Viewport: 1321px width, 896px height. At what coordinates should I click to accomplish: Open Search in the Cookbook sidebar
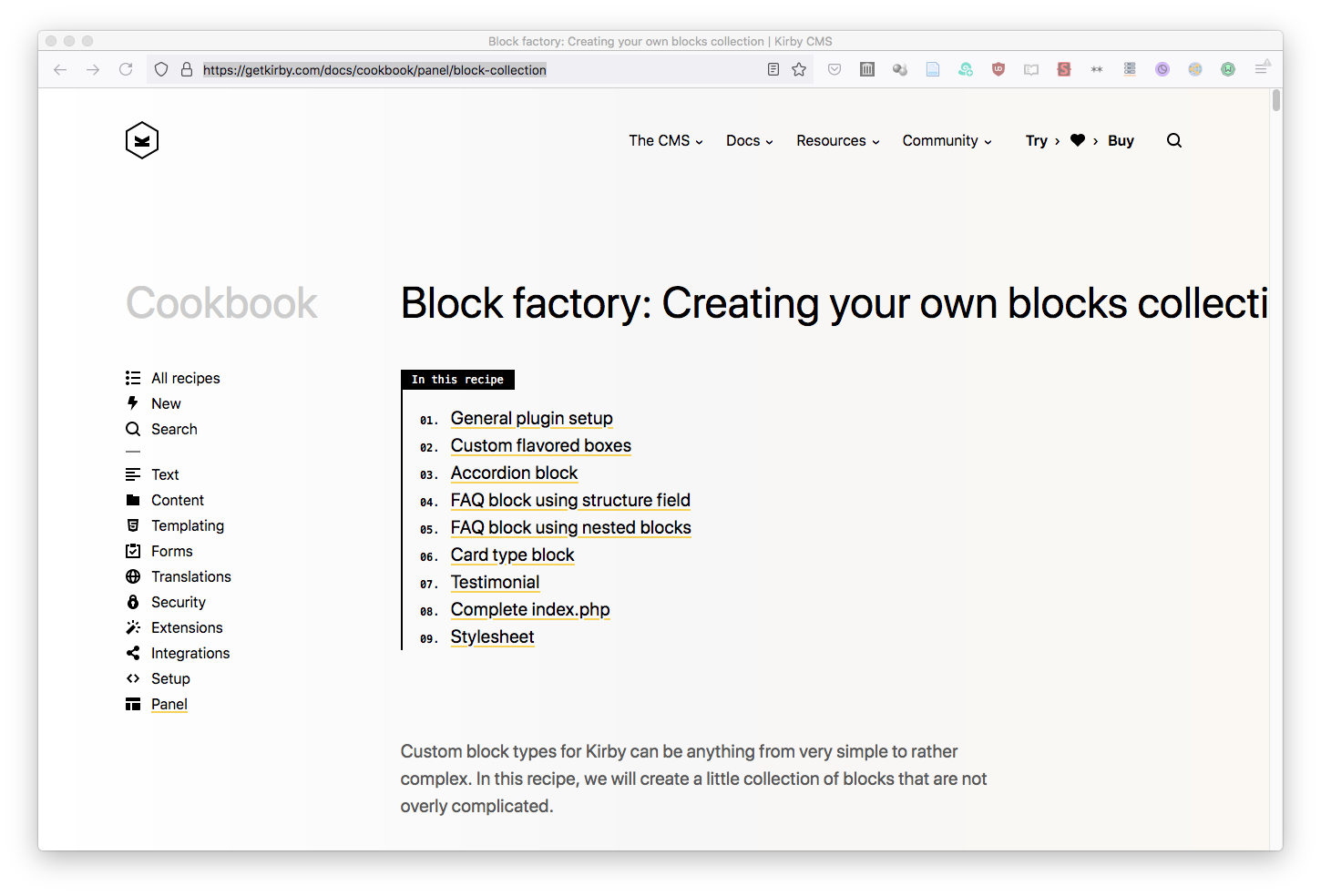tap(161, 429)
